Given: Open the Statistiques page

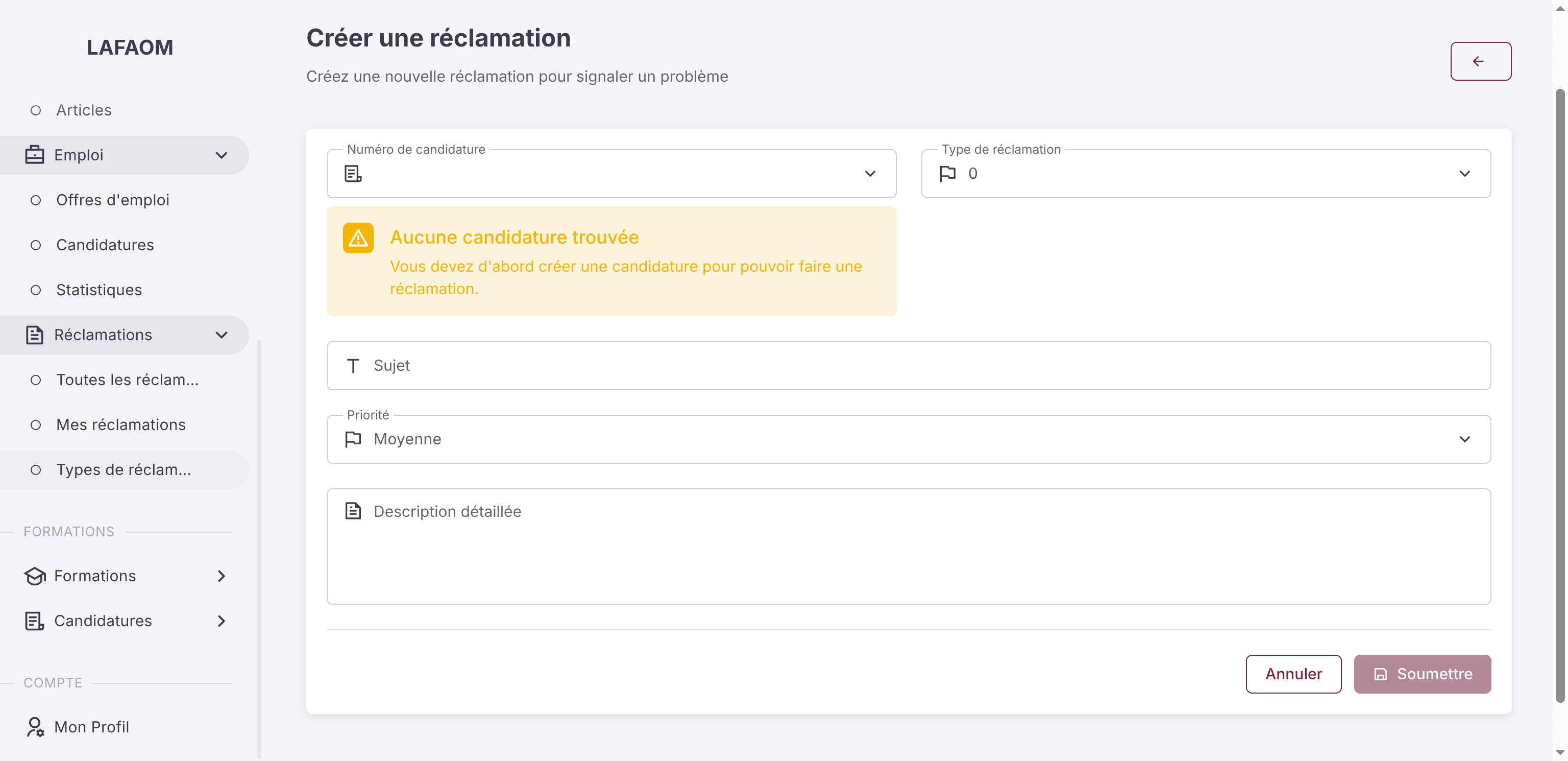Looking at the screenshot, I should coord(124,290).
